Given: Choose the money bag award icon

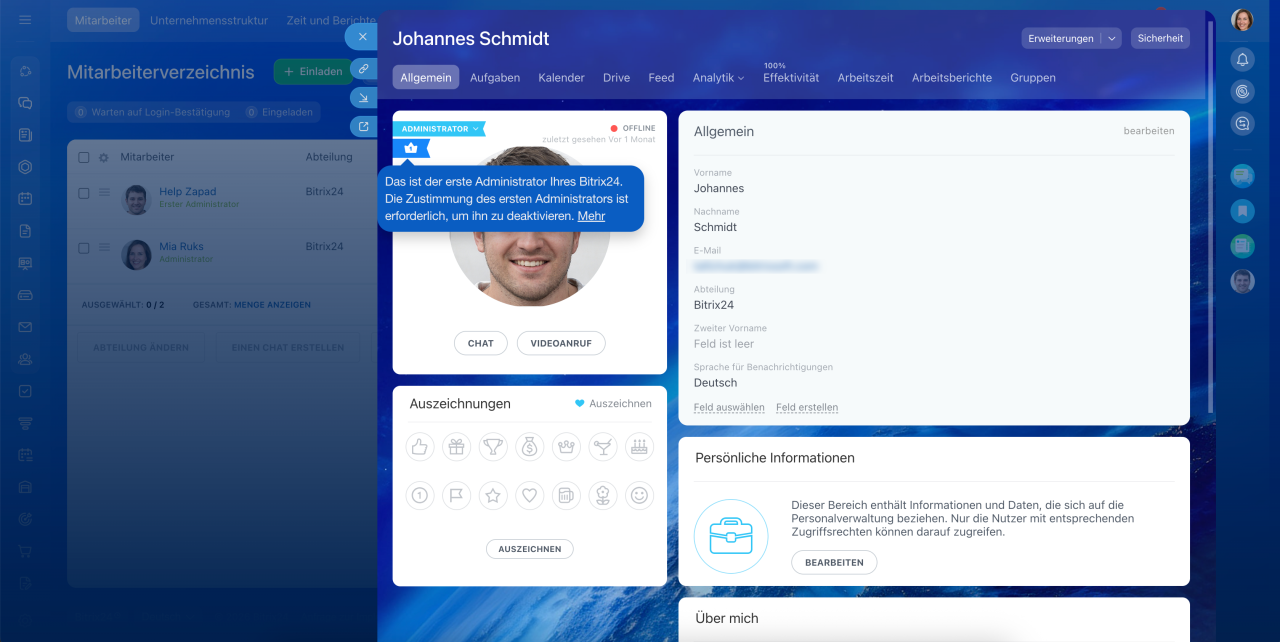Looking at the screenshot, I should pyautogui.click(x=530, y=447).
